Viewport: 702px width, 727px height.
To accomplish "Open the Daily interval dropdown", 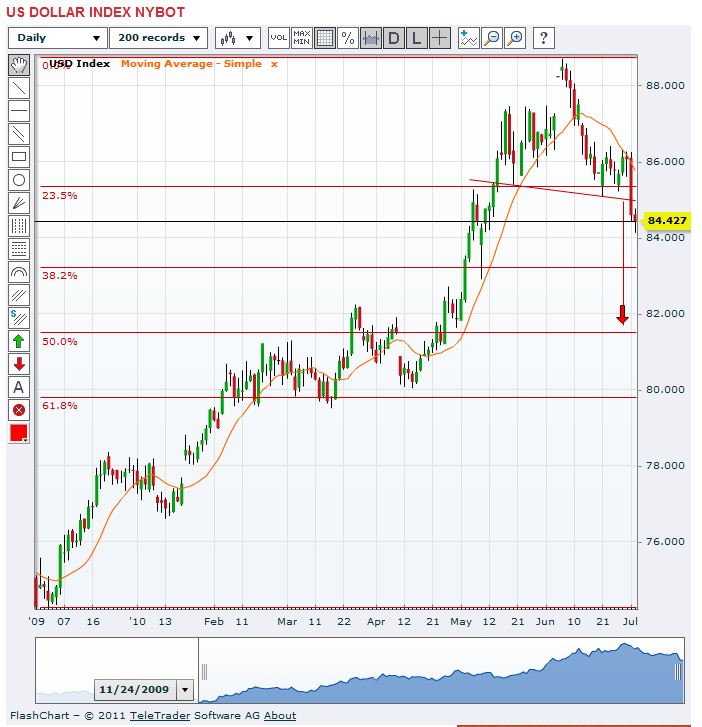I will pos(58,38).
